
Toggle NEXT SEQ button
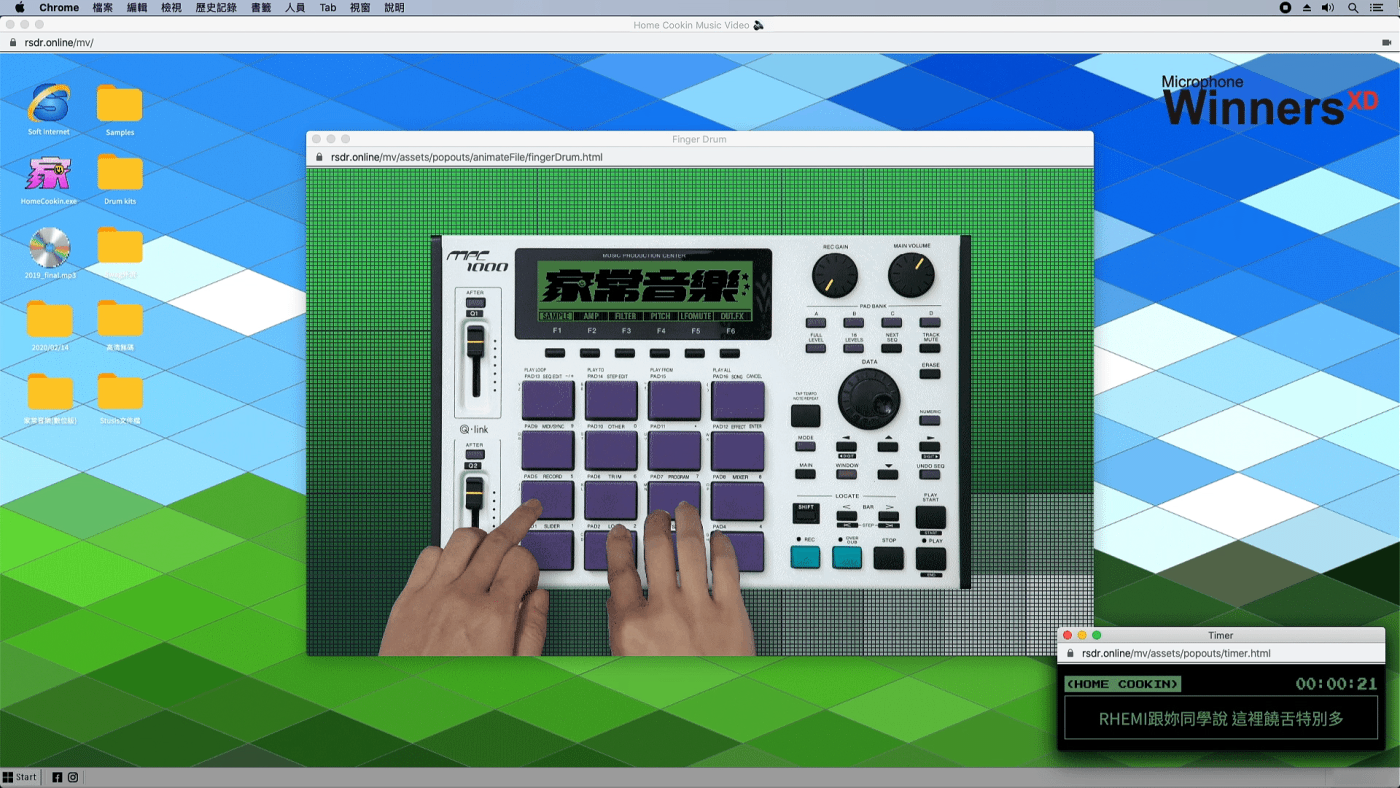pos(892,348)
